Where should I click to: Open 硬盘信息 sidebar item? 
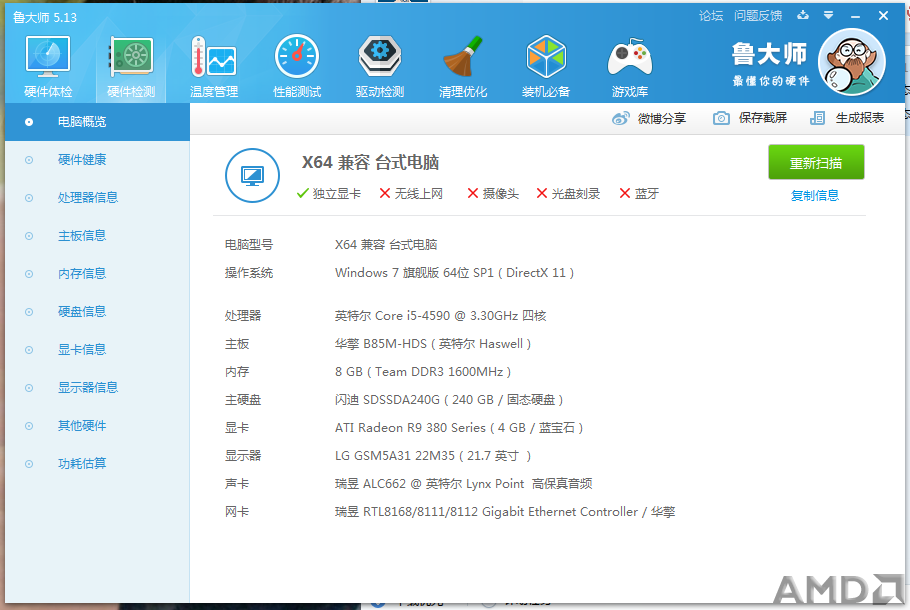tap(98, 312)
